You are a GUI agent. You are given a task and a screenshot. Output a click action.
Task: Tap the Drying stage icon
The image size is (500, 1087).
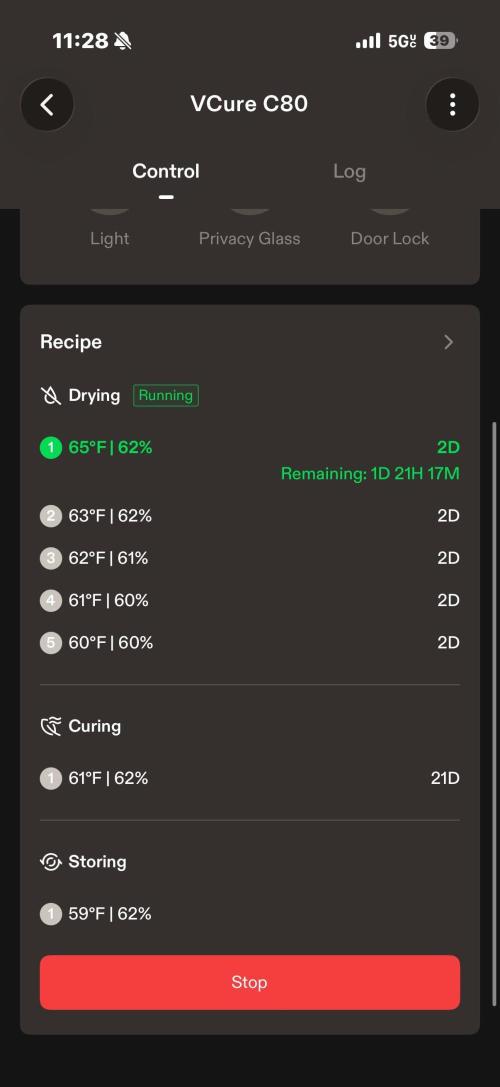coord(51,396)
